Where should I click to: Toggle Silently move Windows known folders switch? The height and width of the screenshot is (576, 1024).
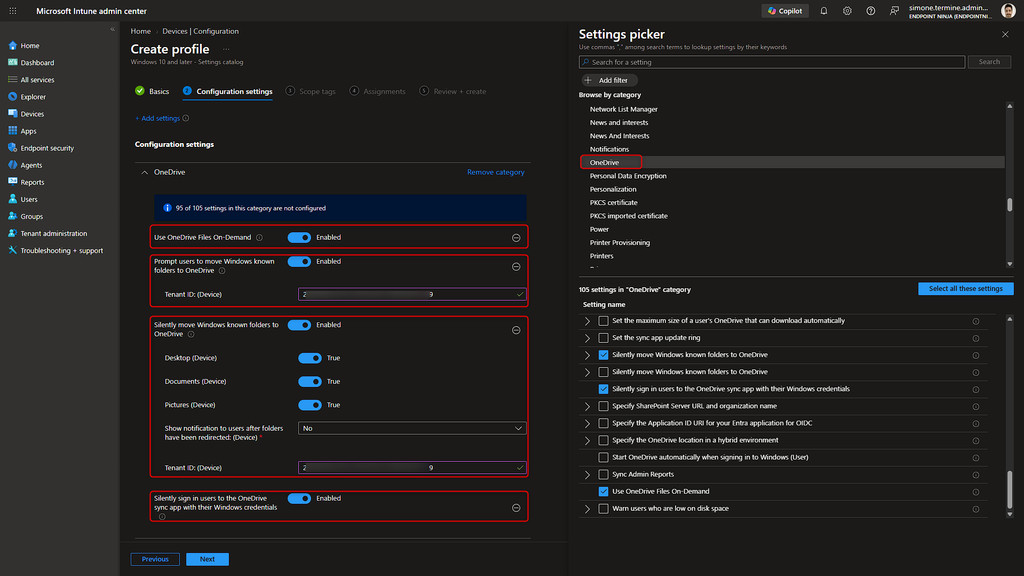[299, 325]
